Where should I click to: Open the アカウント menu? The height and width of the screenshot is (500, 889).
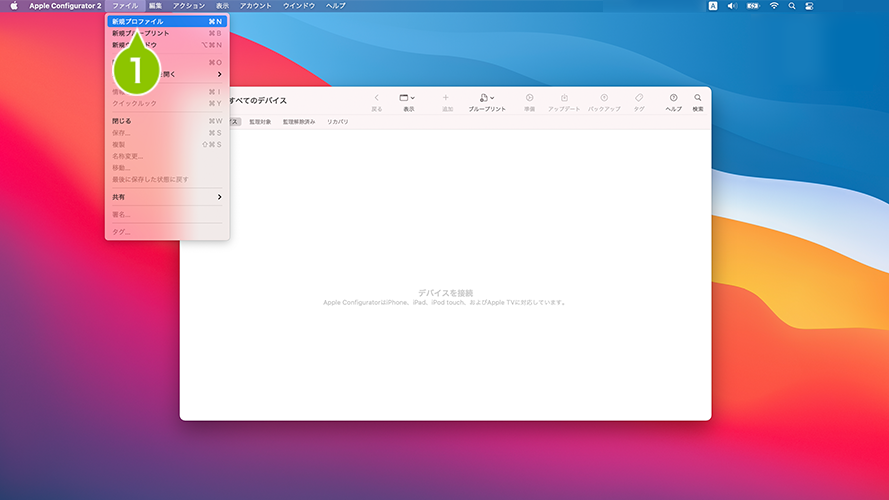256,6
